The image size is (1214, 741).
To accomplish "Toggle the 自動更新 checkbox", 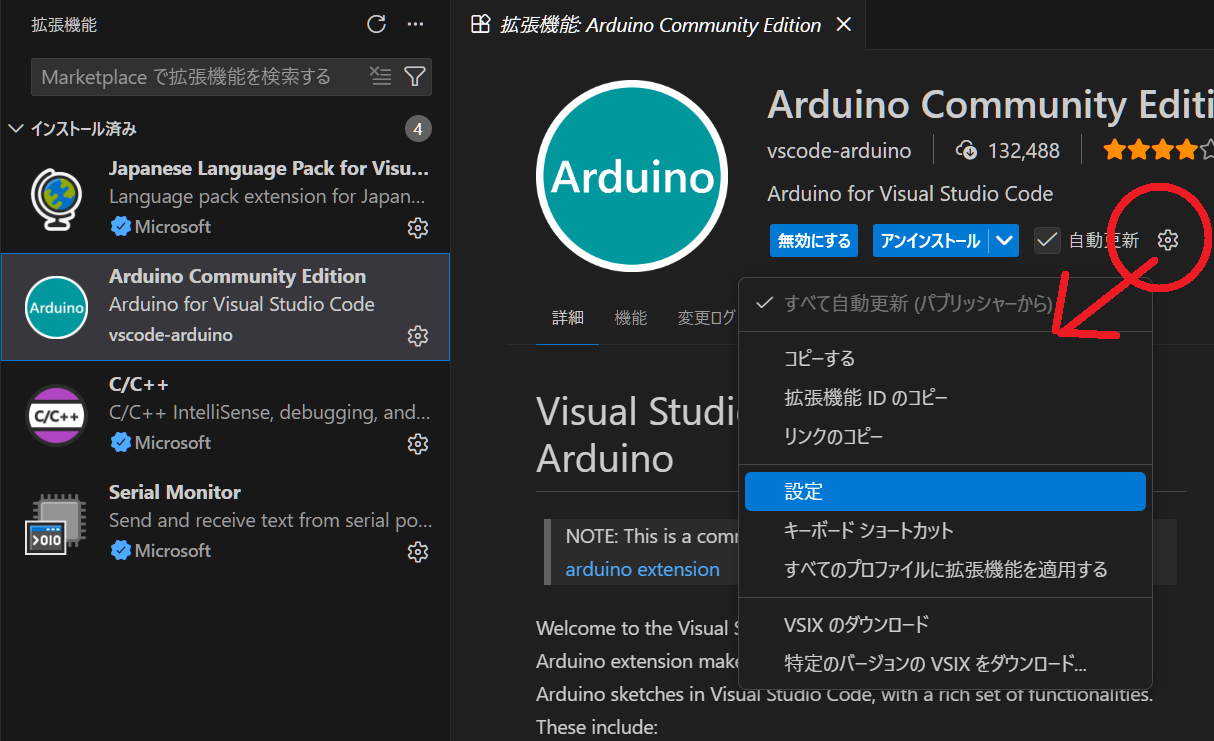I will point(1047,240).
